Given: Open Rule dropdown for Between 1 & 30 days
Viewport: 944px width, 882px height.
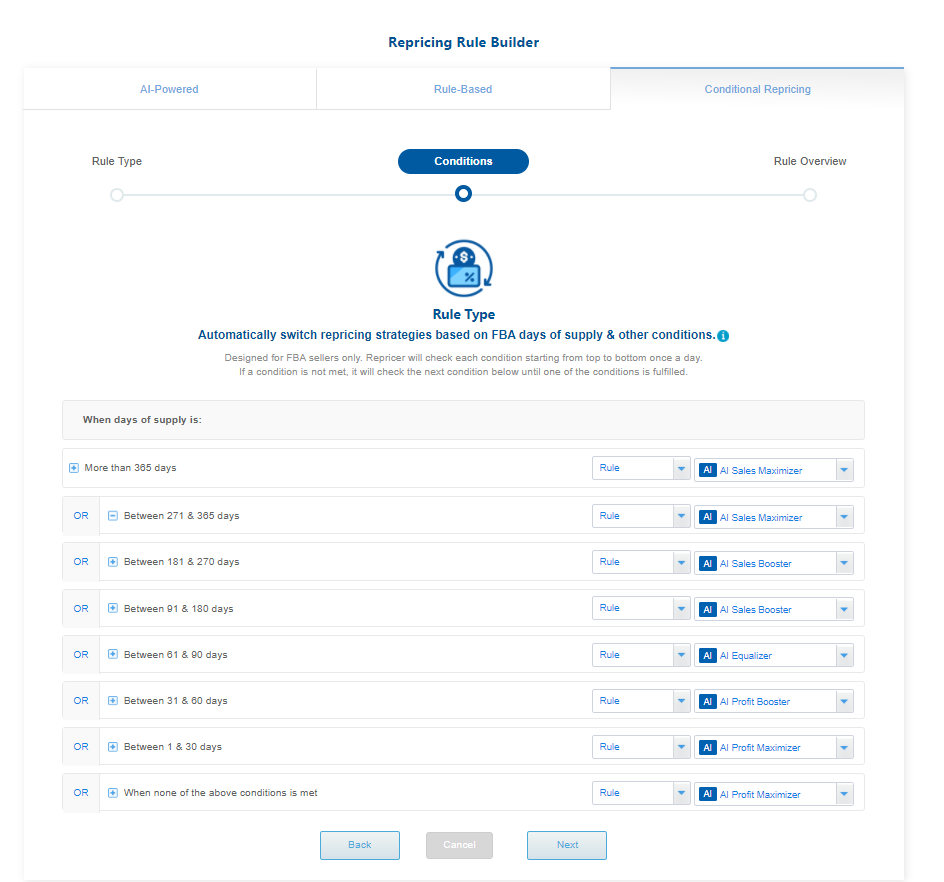Looking at the screenshot, I should [641, 747].
